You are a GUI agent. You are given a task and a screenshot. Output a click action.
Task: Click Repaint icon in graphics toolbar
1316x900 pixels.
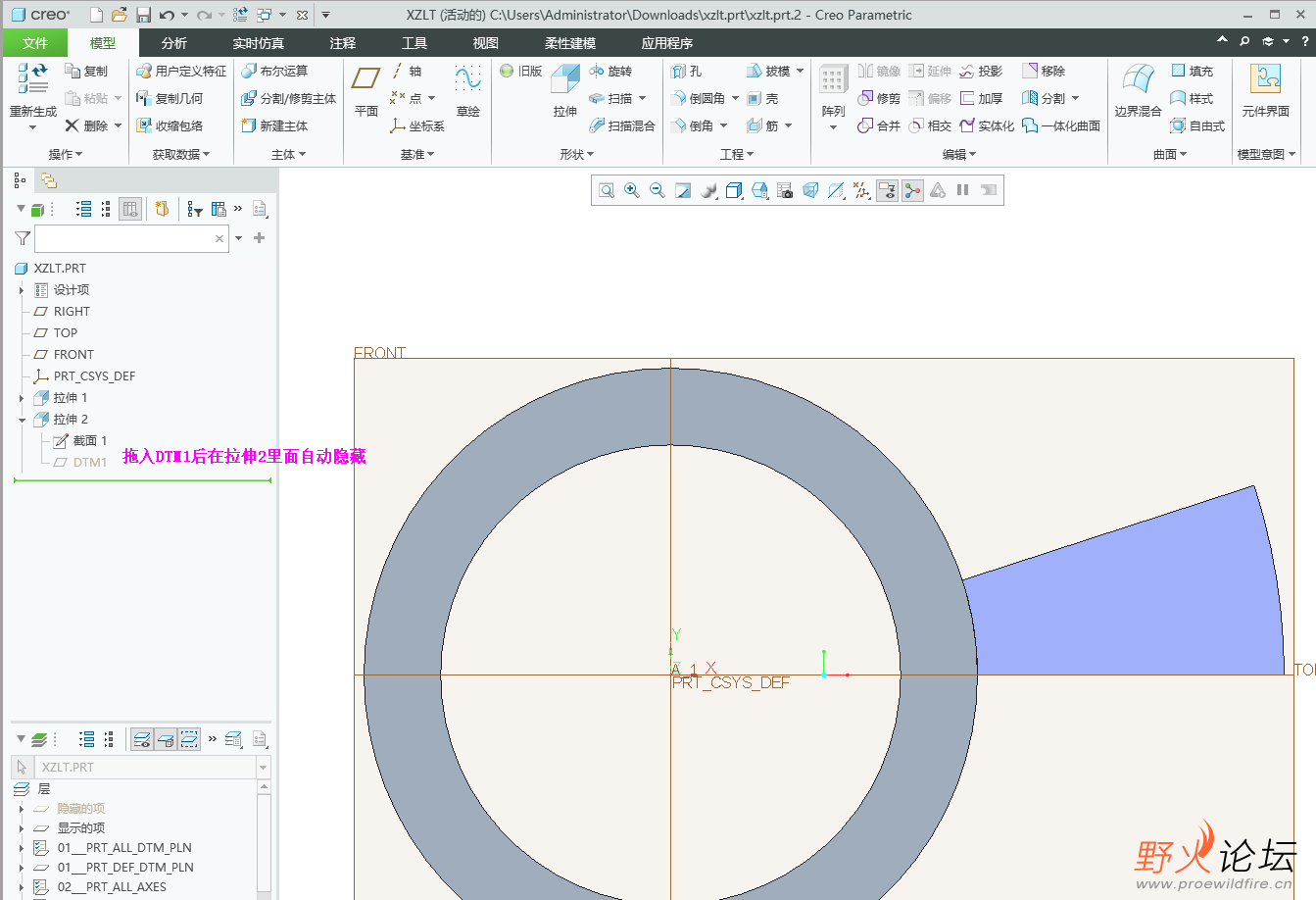tap(683, 190)
